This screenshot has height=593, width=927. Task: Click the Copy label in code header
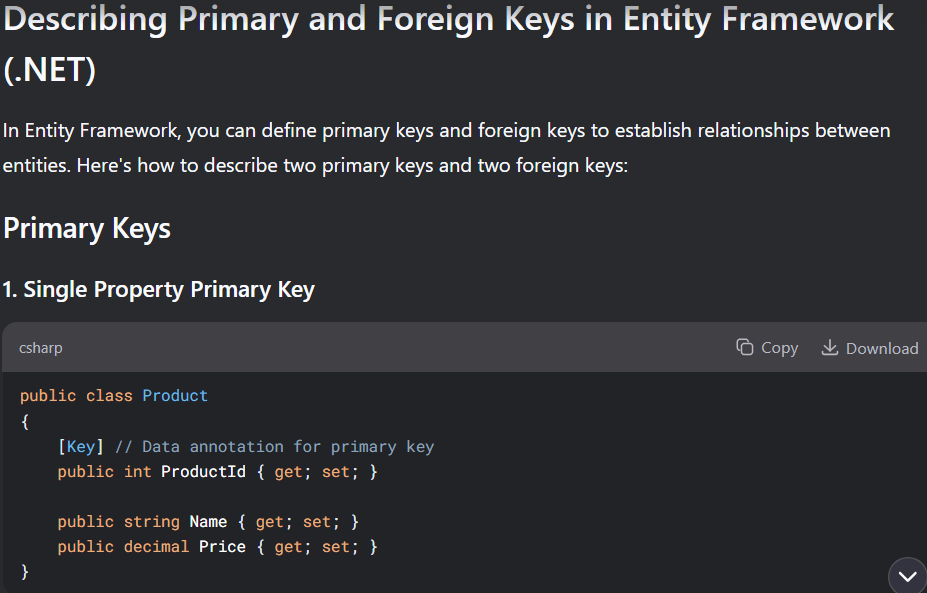click(779, 348)
